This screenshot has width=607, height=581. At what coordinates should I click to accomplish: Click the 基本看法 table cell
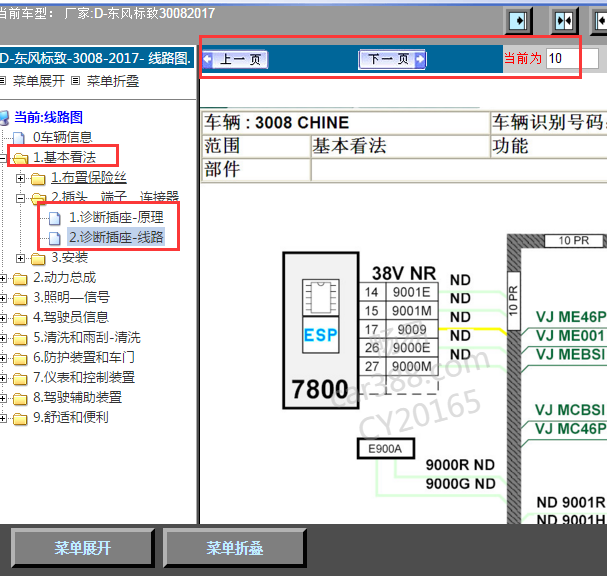pyautogui.click(x=400, y=146)
